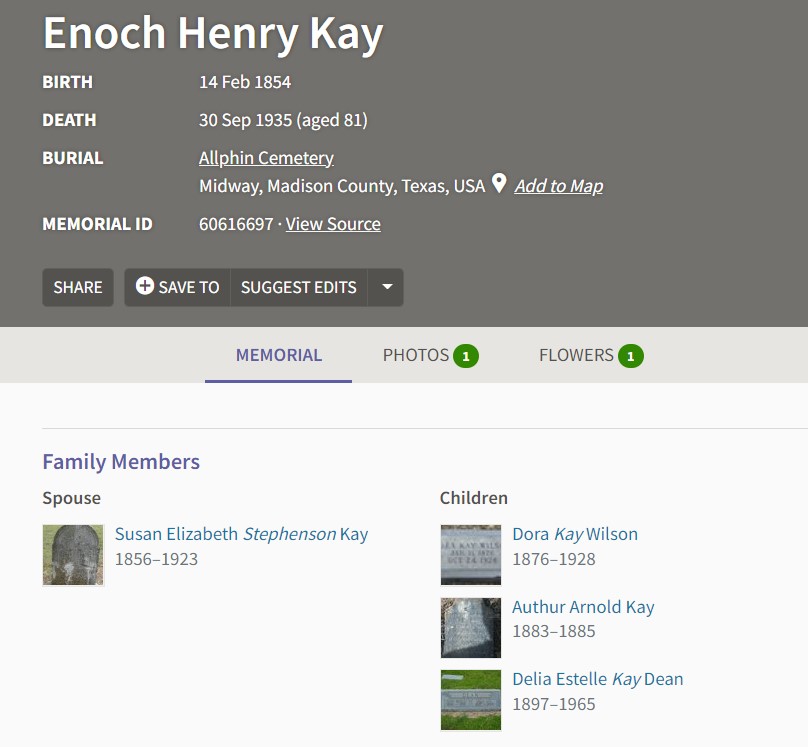Open Delia Estelle Kay Dean's grave thumbnail
Screen dimensions: 808x747
pyautogui.click(x=470, y=700)
